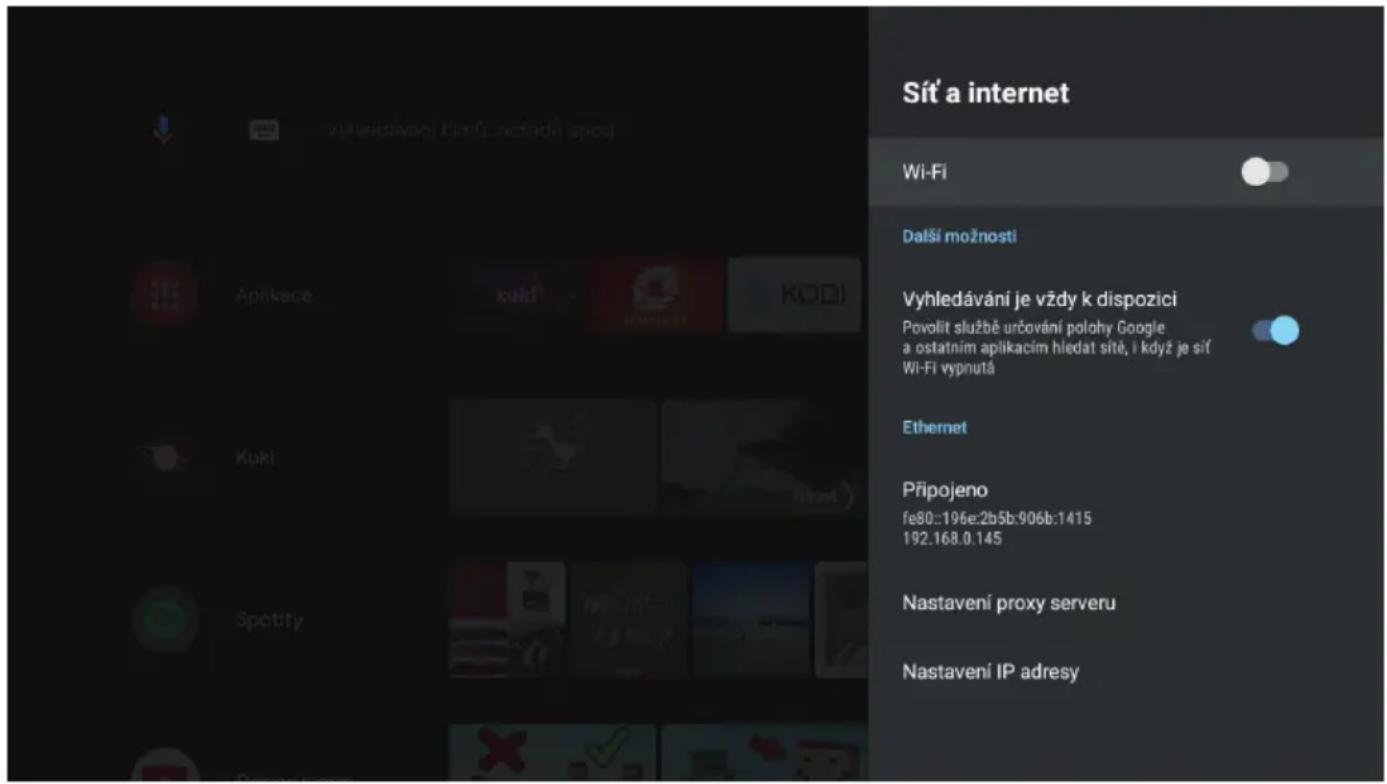Launch the red app tile beside KODI

pyautogui.click(x=655, y=295)
